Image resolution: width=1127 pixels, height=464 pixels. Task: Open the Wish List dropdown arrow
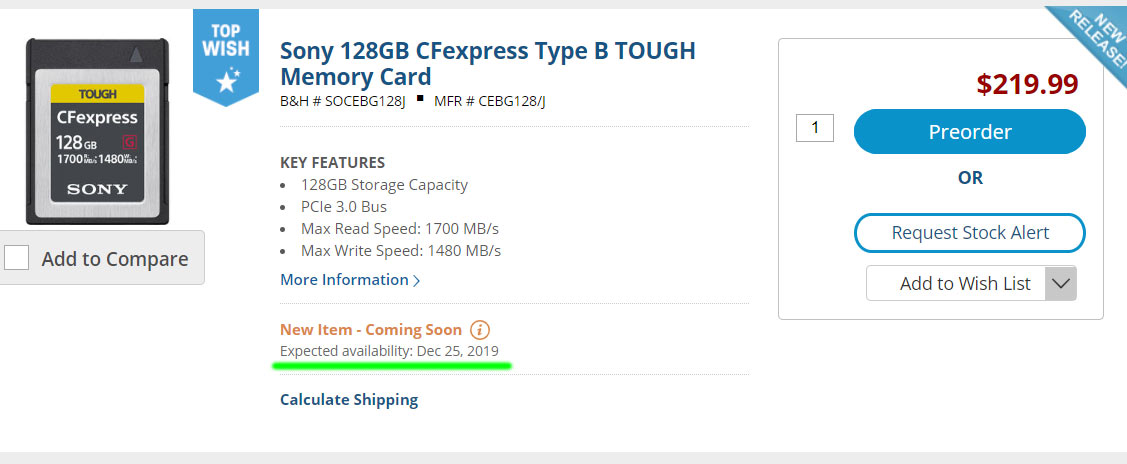coord(1060,284)
